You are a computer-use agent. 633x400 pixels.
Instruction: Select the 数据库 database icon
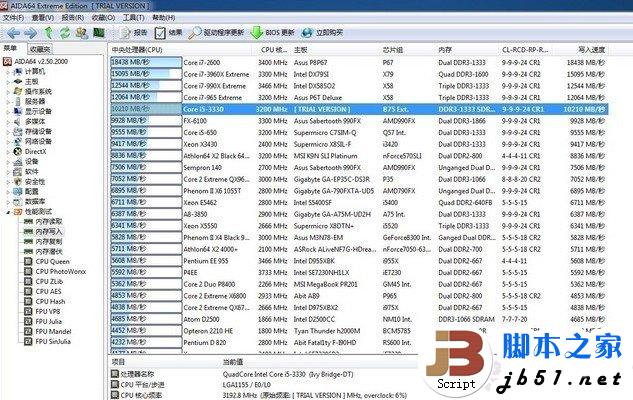[17, 201]
